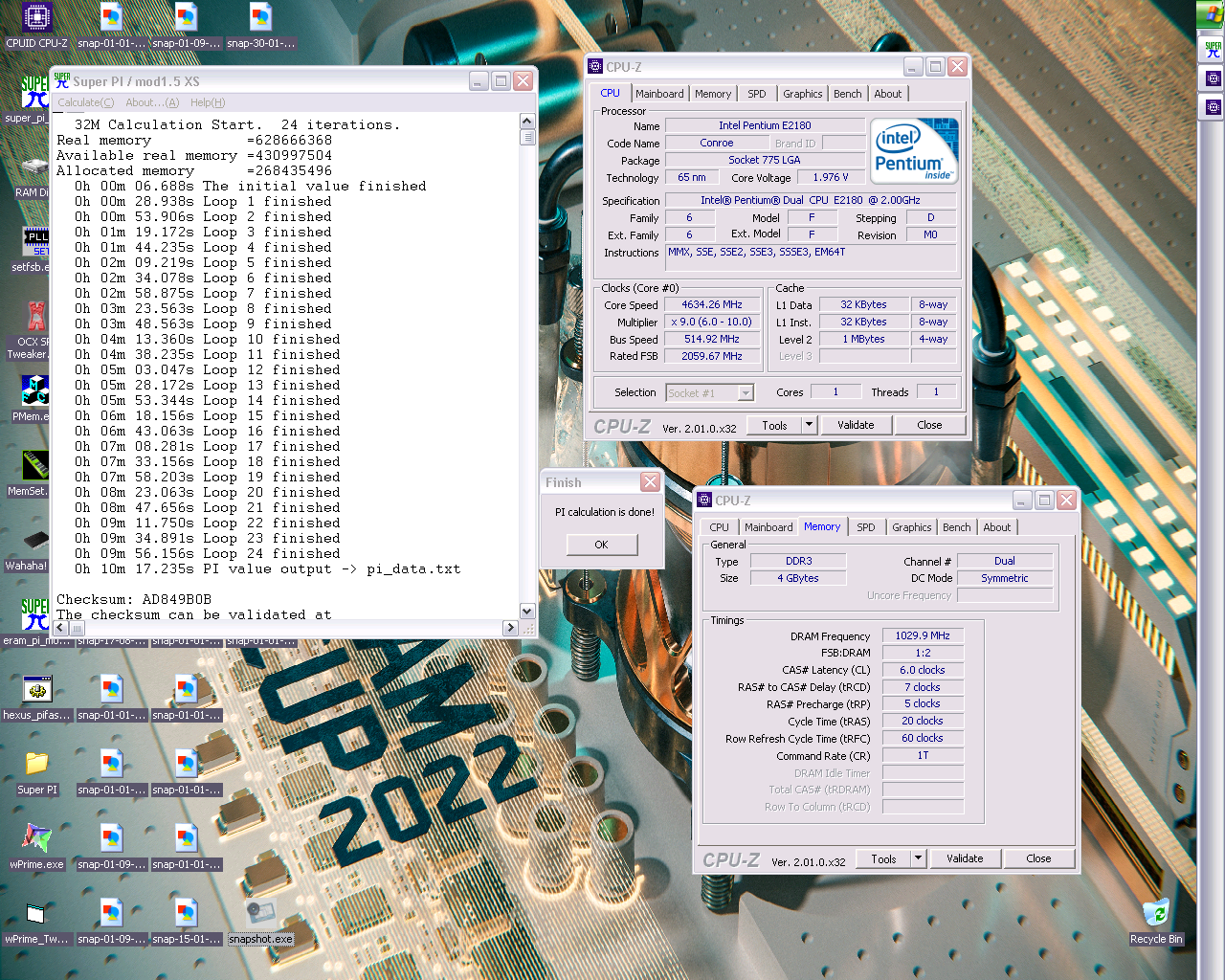Open About tab in upper CPU-Z window
The width and height of the screenshot is (1225, 980).
pyautogui.click(x=887, y=94)
